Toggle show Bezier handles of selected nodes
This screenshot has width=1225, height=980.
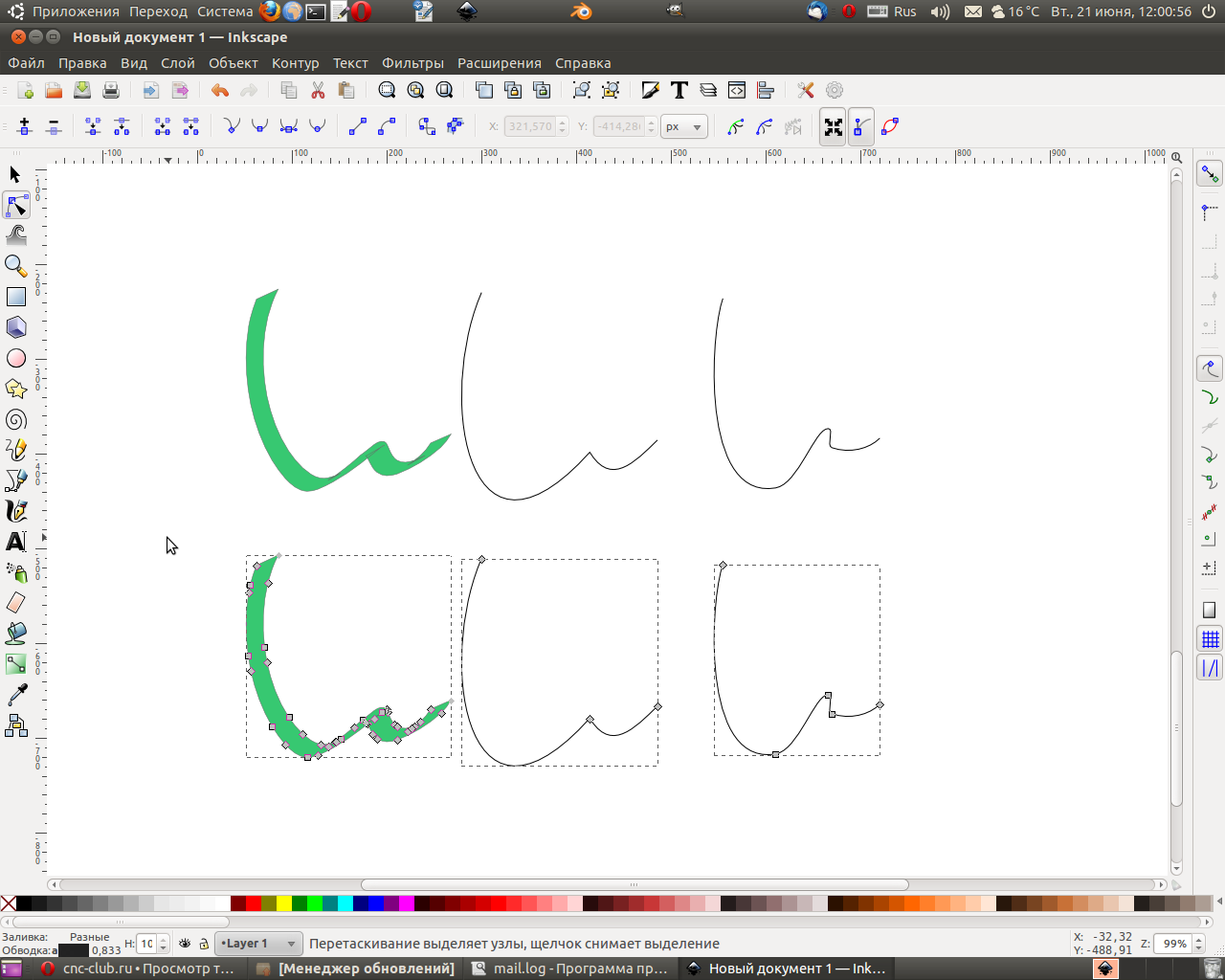point(861,126)
